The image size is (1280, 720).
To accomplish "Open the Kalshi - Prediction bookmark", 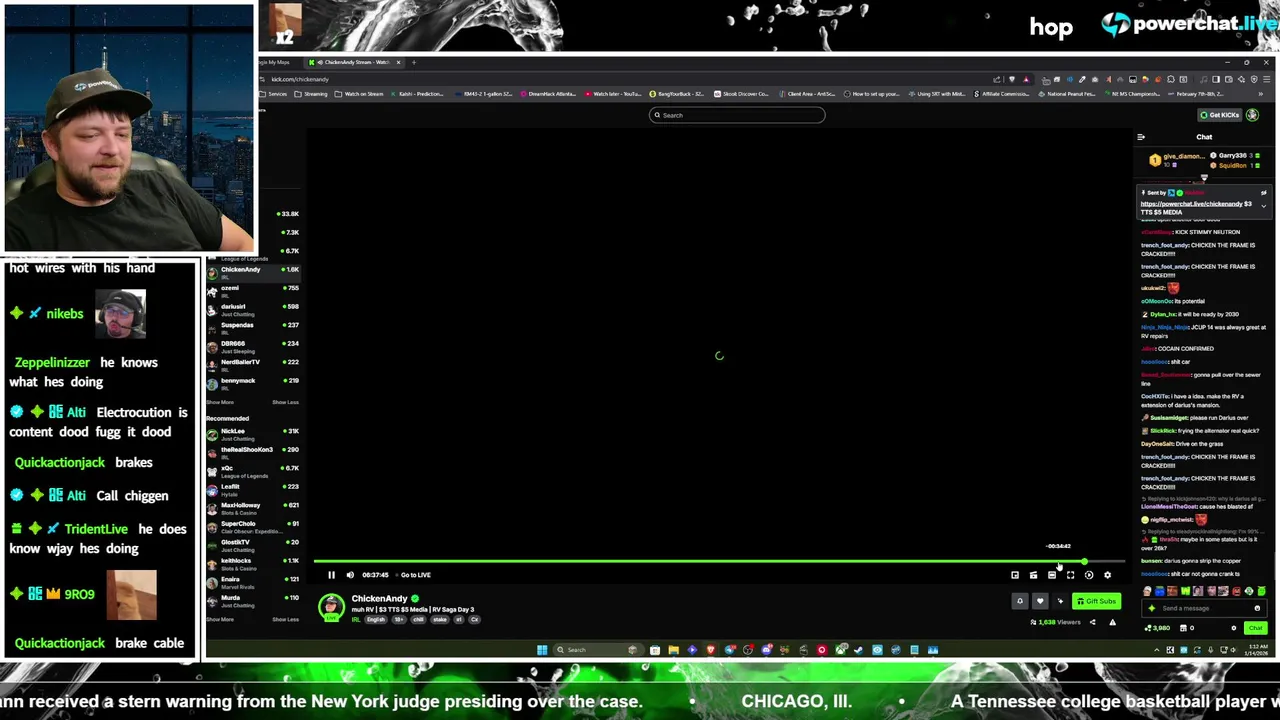I will click(419, 94).
